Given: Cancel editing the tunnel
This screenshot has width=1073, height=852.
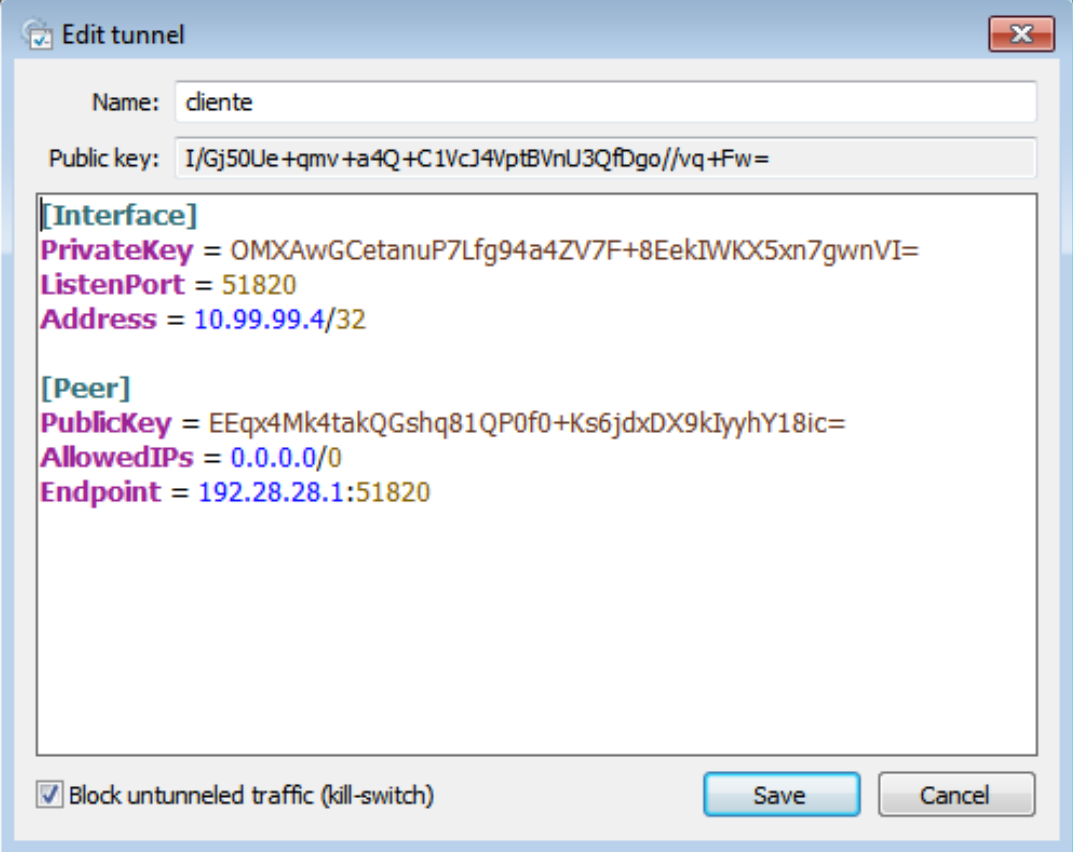Looking at the screenshot, I should point(955,796).
